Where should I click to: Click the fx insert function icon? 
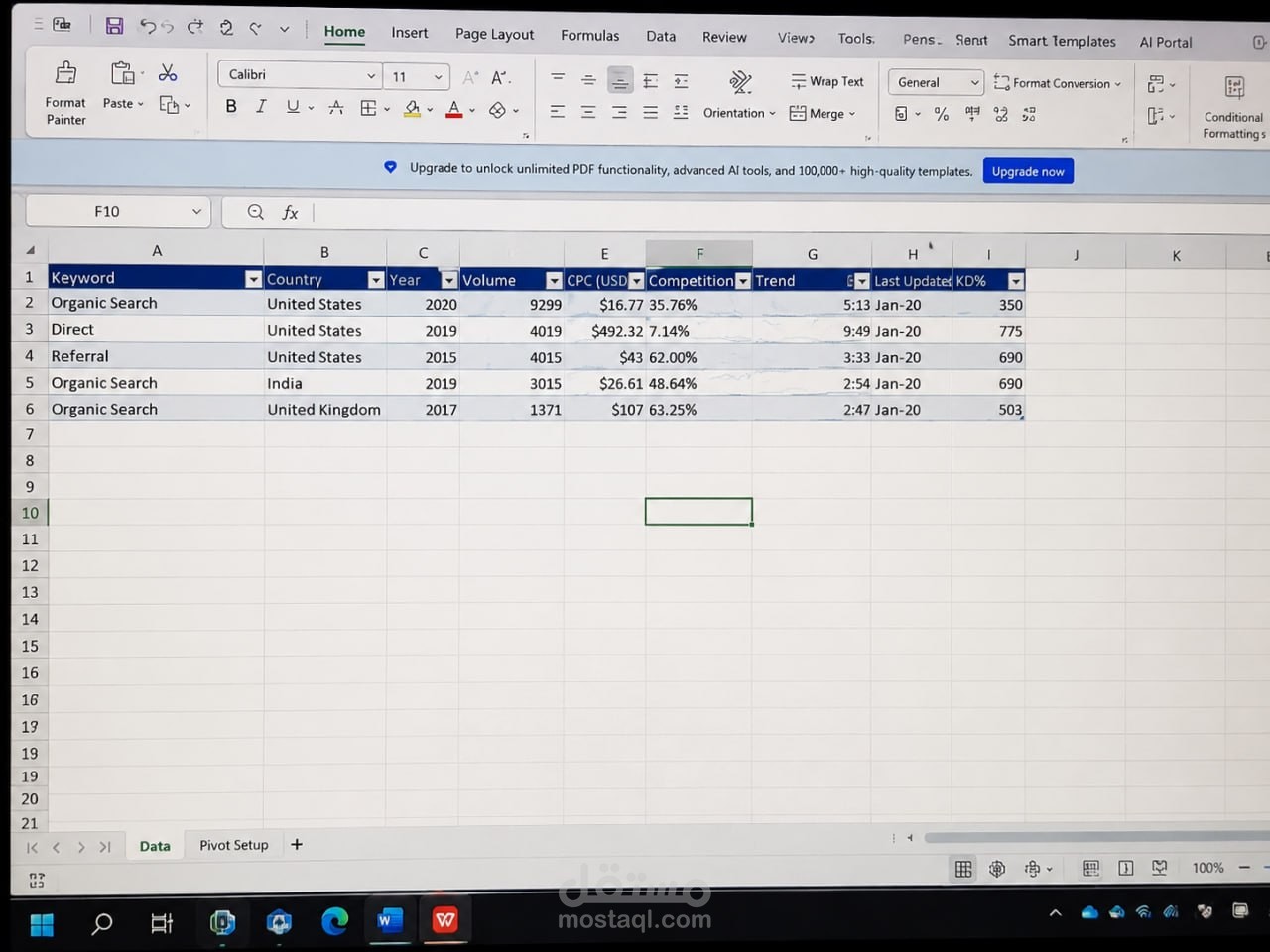point(290,212)
